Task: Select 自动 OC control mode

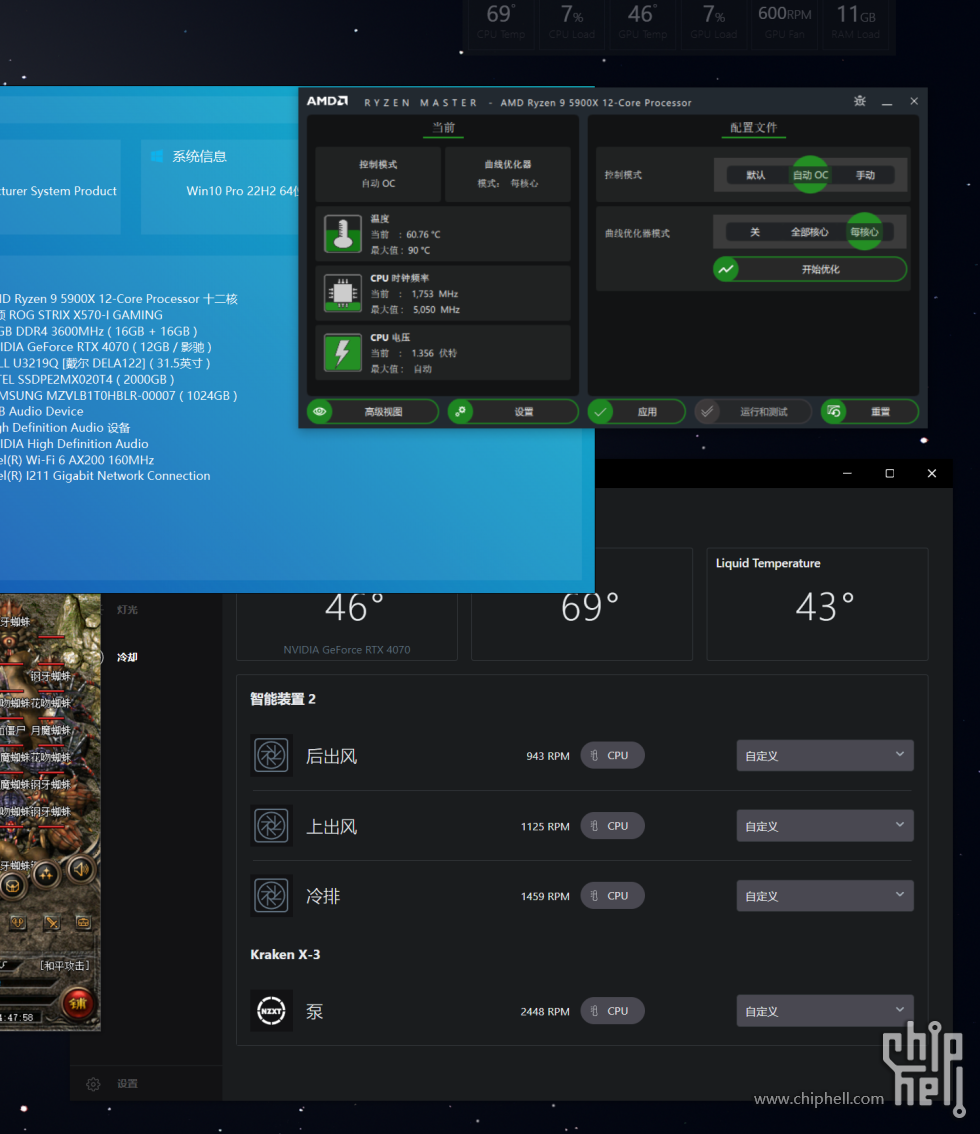Action: pos(810,175)
